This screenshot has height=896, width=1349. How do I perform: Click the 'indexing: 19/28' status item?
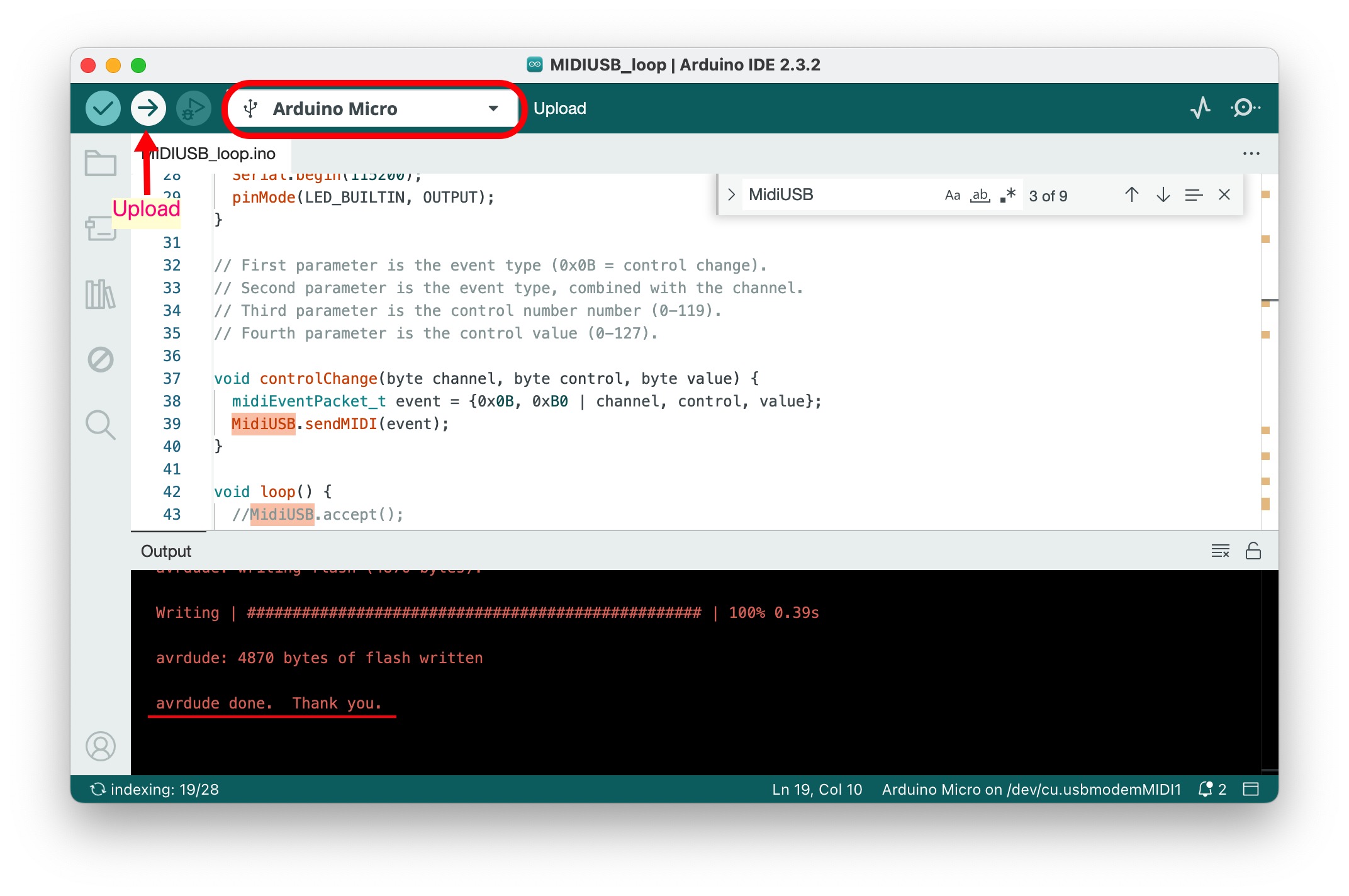click(155, 789)
